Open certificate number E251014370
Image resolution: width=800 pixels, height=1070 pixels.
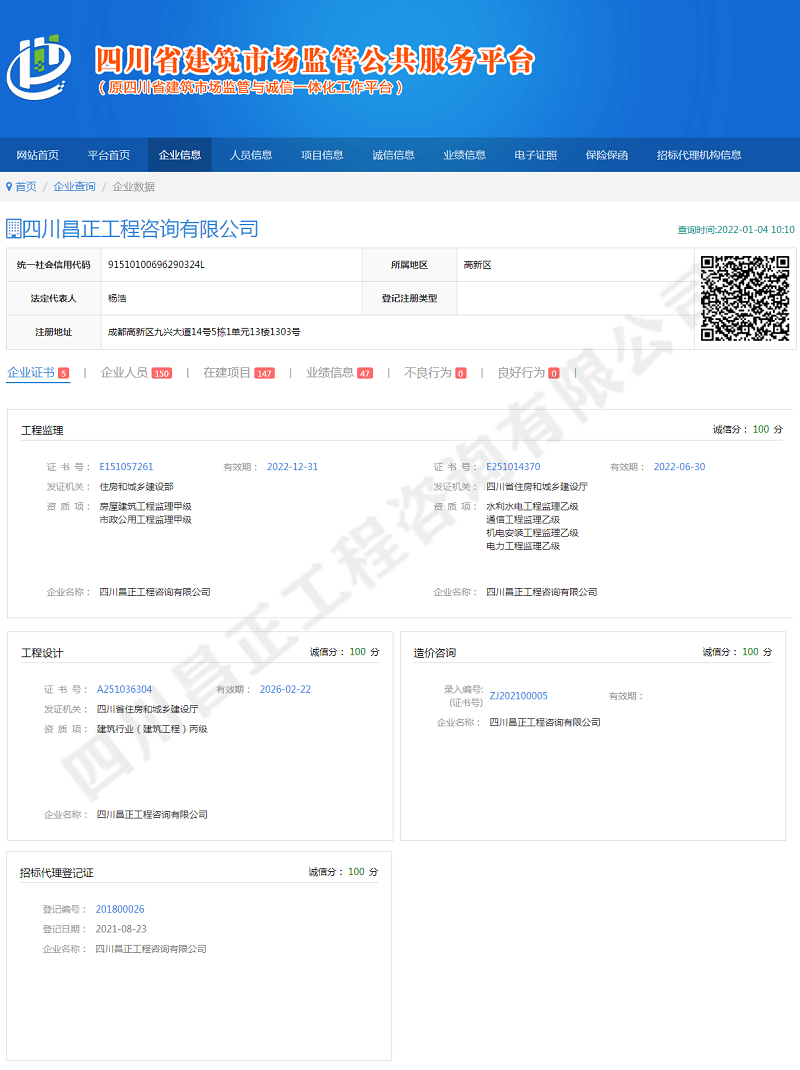[513, 467]
